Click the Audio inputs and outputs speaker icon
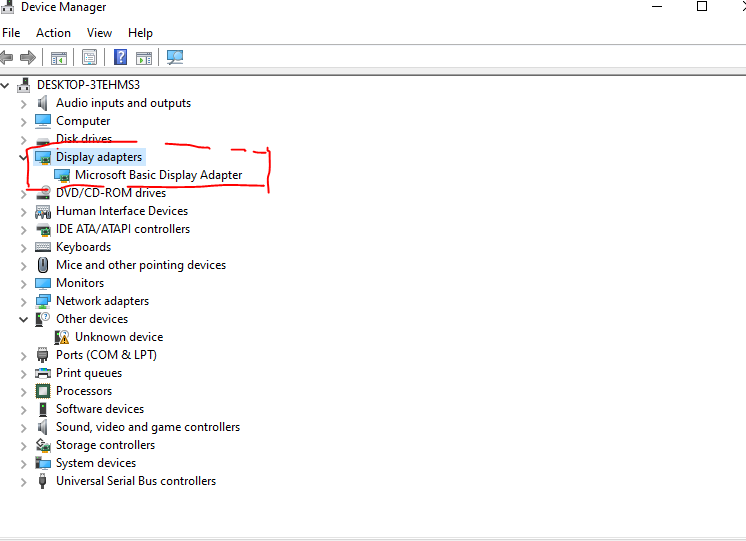 (x=42, y=103)
